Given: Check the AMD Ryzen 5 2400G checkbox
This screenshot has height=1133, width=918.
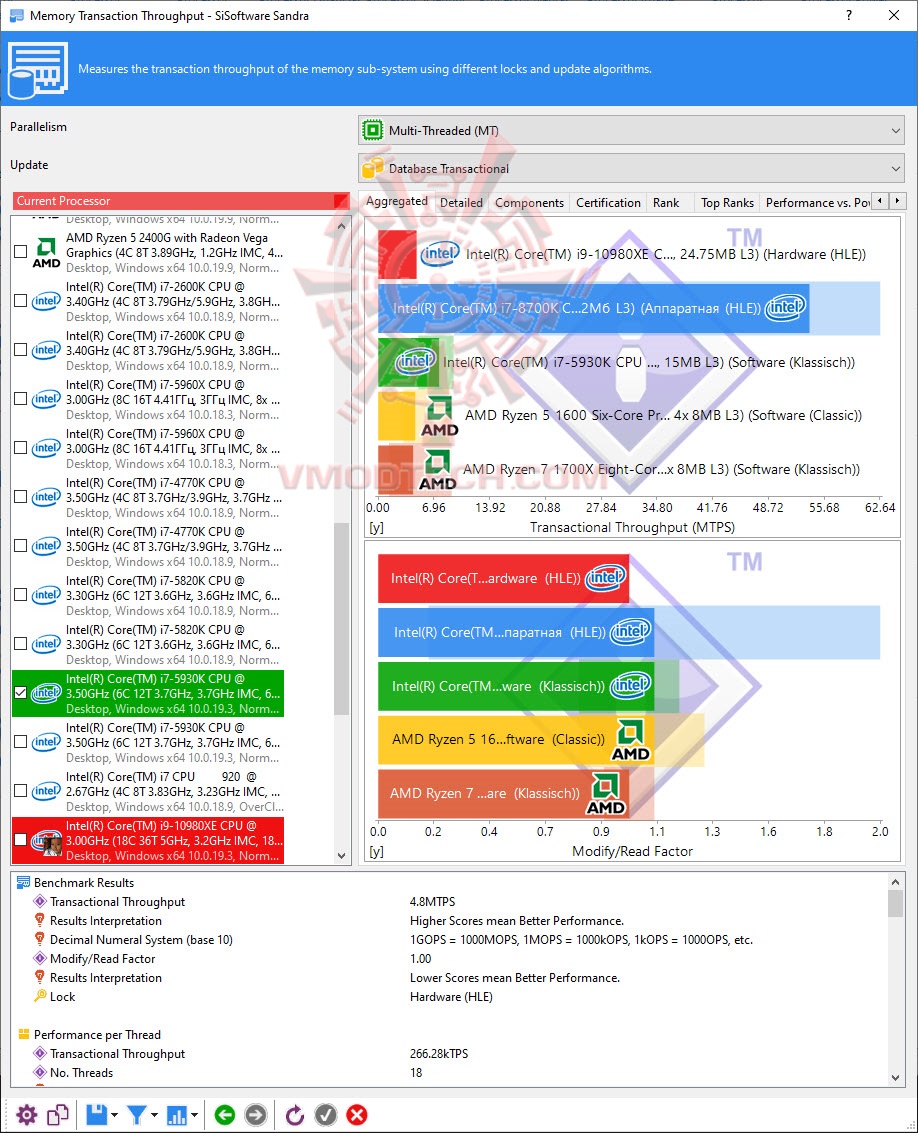Looking at the screenshot, I should (x=21, y=251).
